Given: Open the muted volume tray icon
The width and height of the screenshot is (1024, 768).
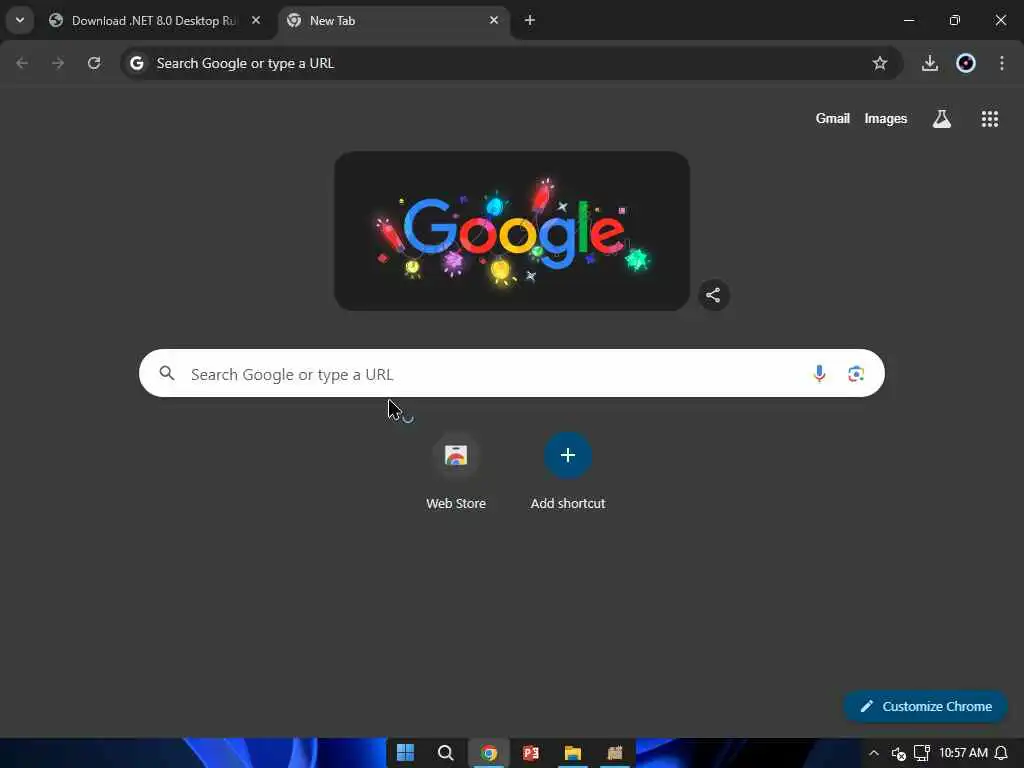Looking at the screenshot, I should pyautogui.click(x=899, y=753).
